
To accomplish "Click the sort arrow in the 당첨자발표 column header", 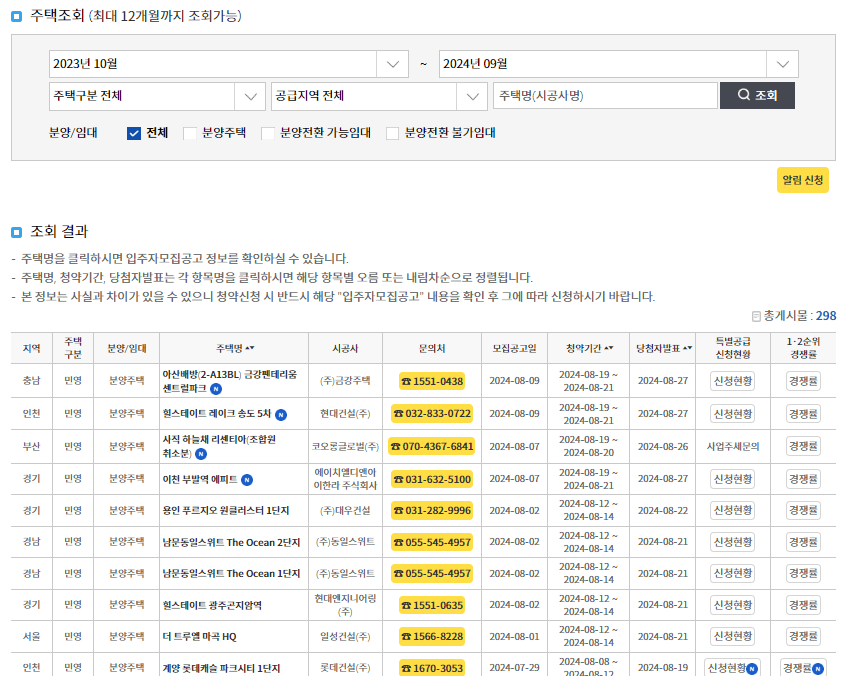I will point(687,346).
